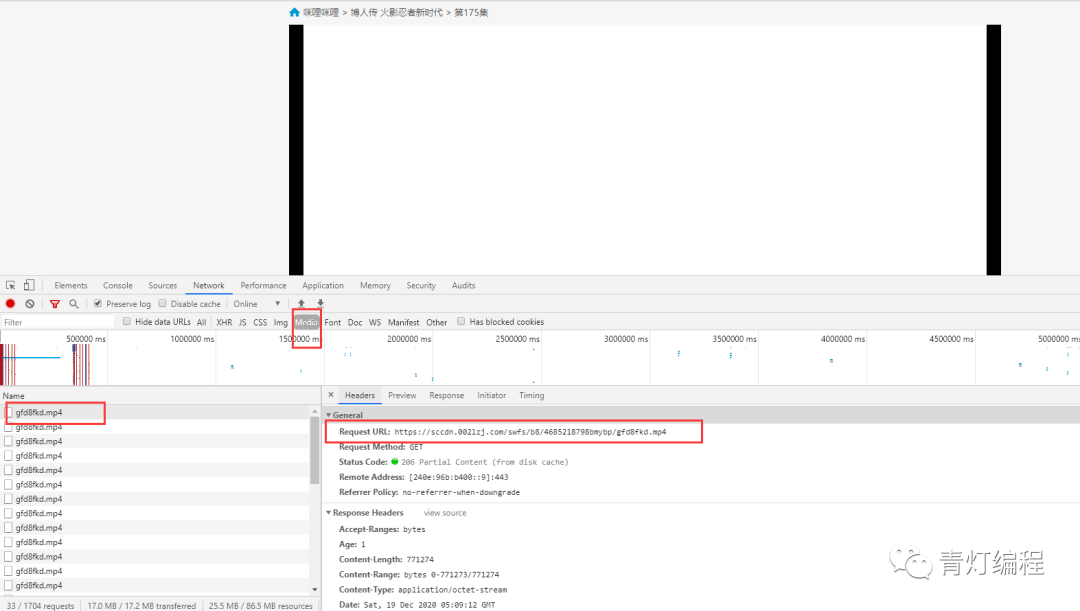Collapse the Response Headers section
Viewport: 1080px width, 611px height.
click(x=329, y=513)
